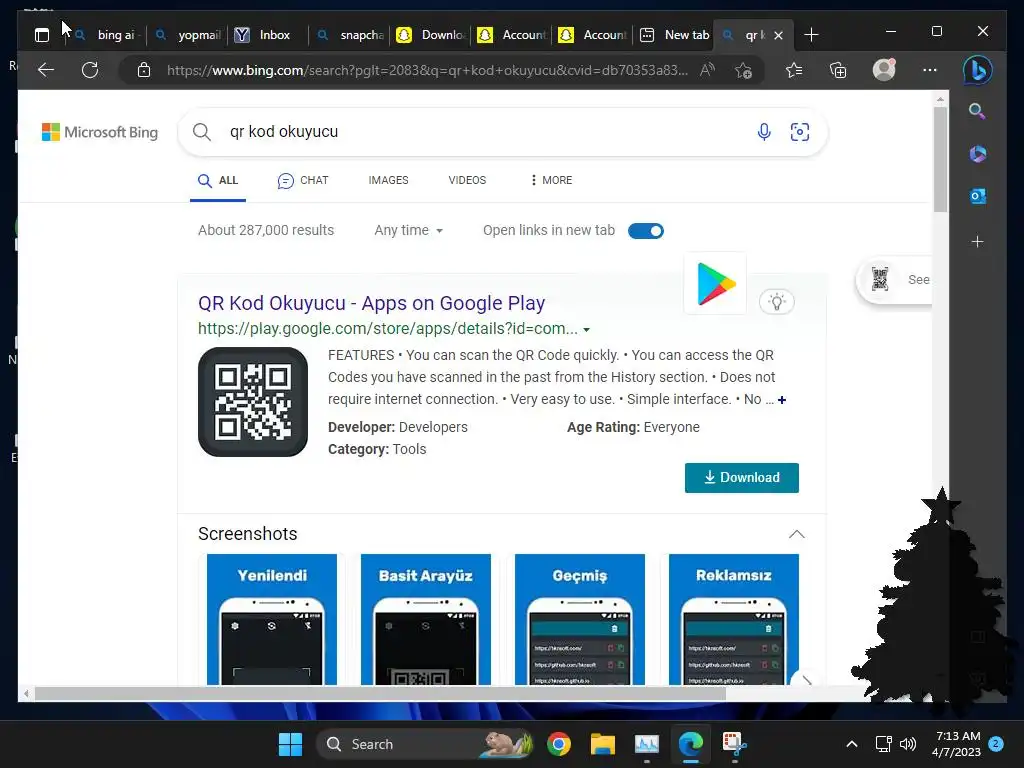Click the taskbar Search box

424,744
